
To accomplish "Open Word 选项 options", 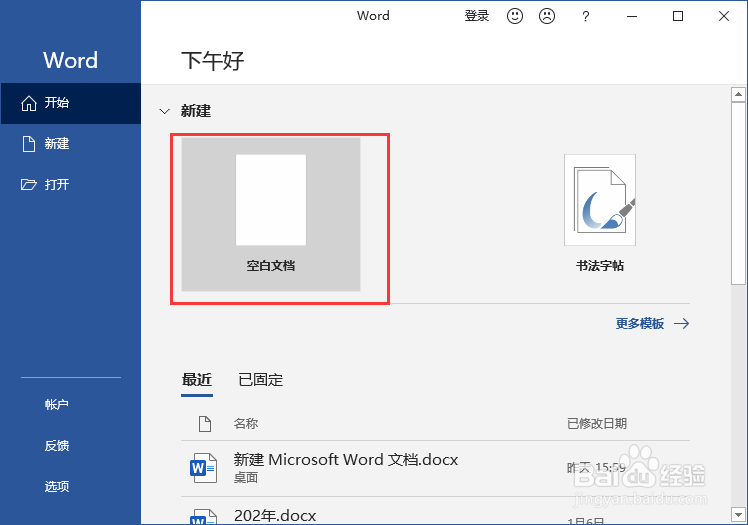I will 57,486.
